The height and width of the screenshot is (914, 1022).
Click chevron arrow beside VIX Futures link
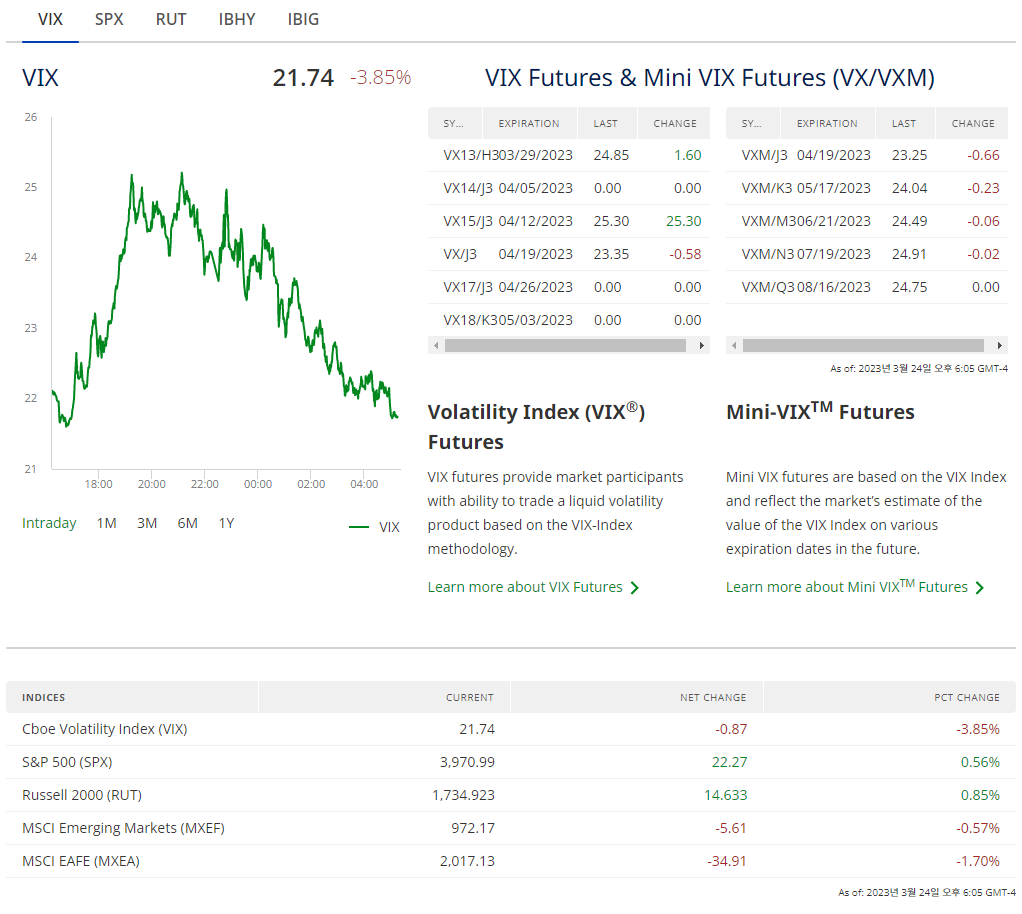point(635,588)
